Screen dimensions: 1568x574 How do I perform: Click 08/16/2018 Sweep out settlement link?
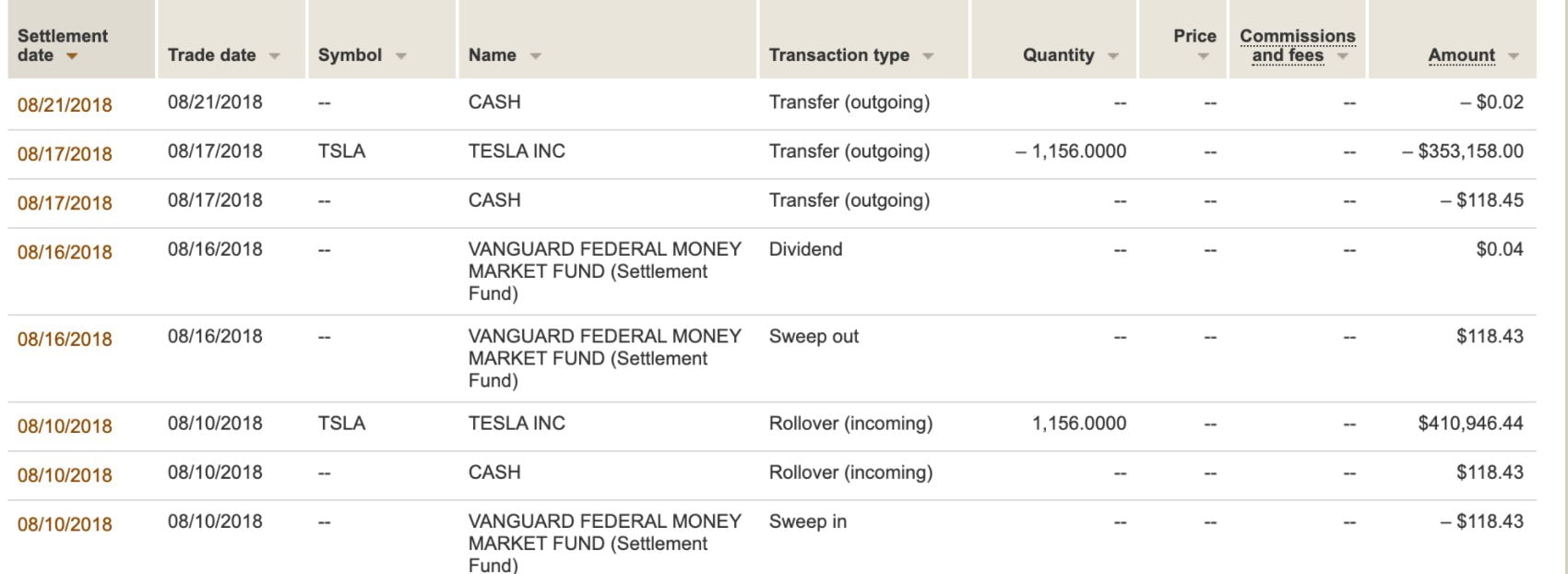(x=65, y=339)
